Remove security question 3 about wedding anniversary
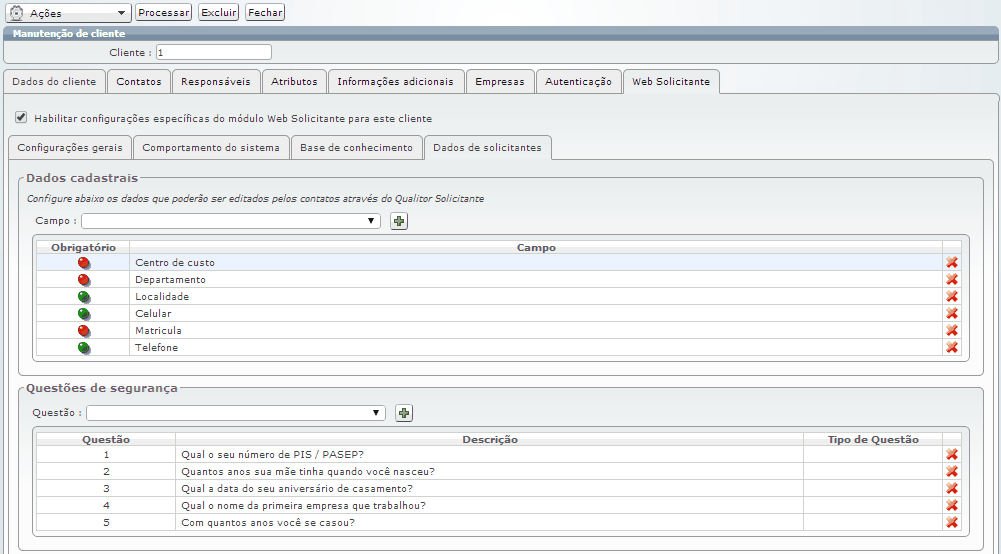Viewport: 1001px width, 554px height. [951, 489]
